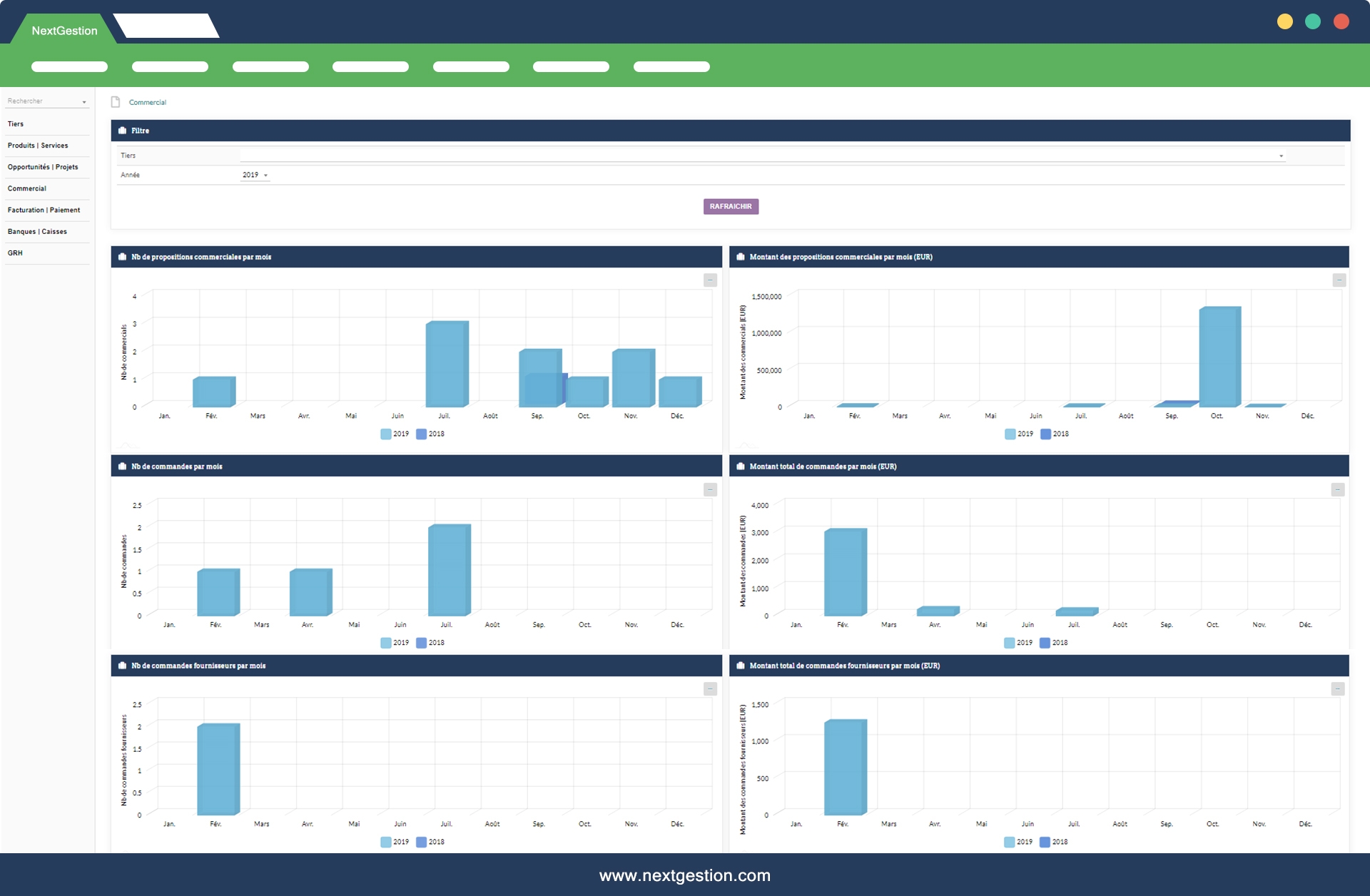Toggle 2018 series in Nb de commandes legend
1370x896 pixels.
click(430, 643)
